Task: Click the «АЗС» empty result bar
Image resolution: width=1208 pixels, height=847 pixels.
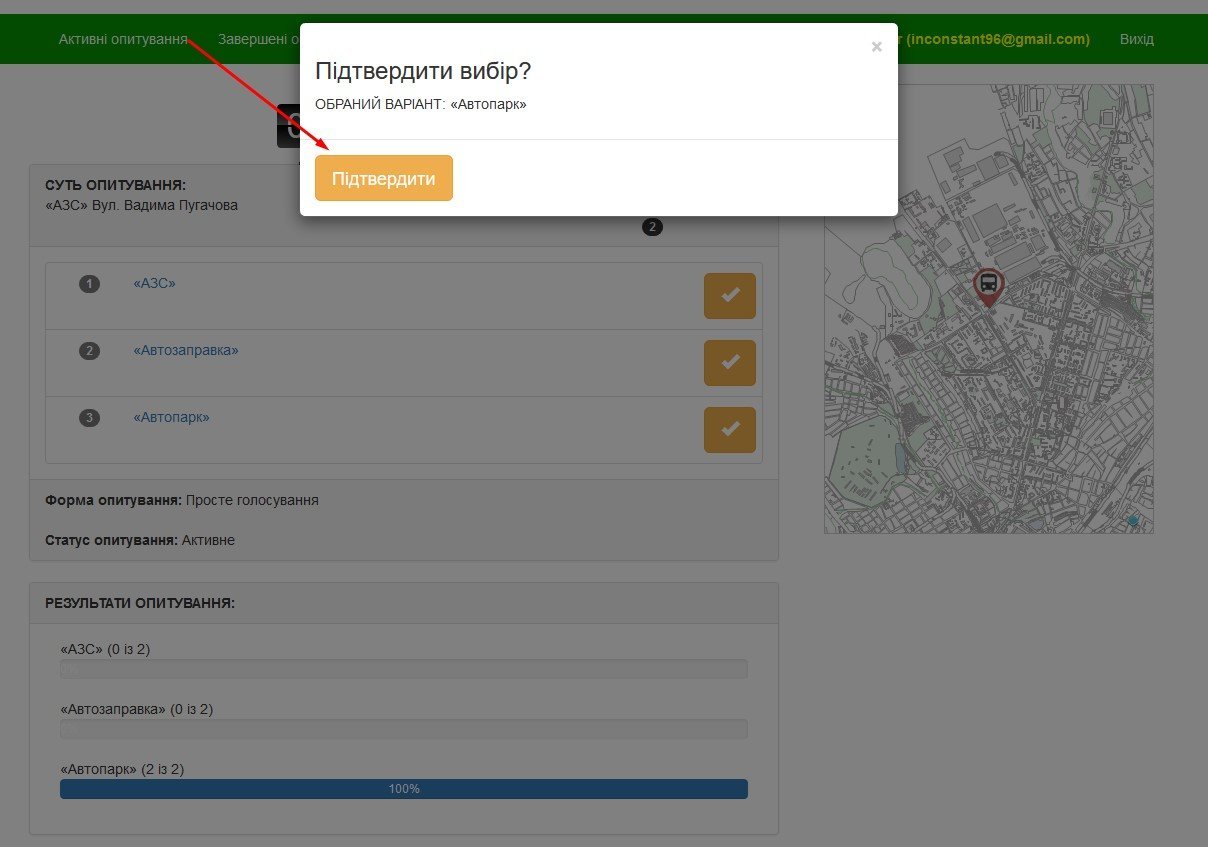Action: pyautogui.click(x=403, y=669)
